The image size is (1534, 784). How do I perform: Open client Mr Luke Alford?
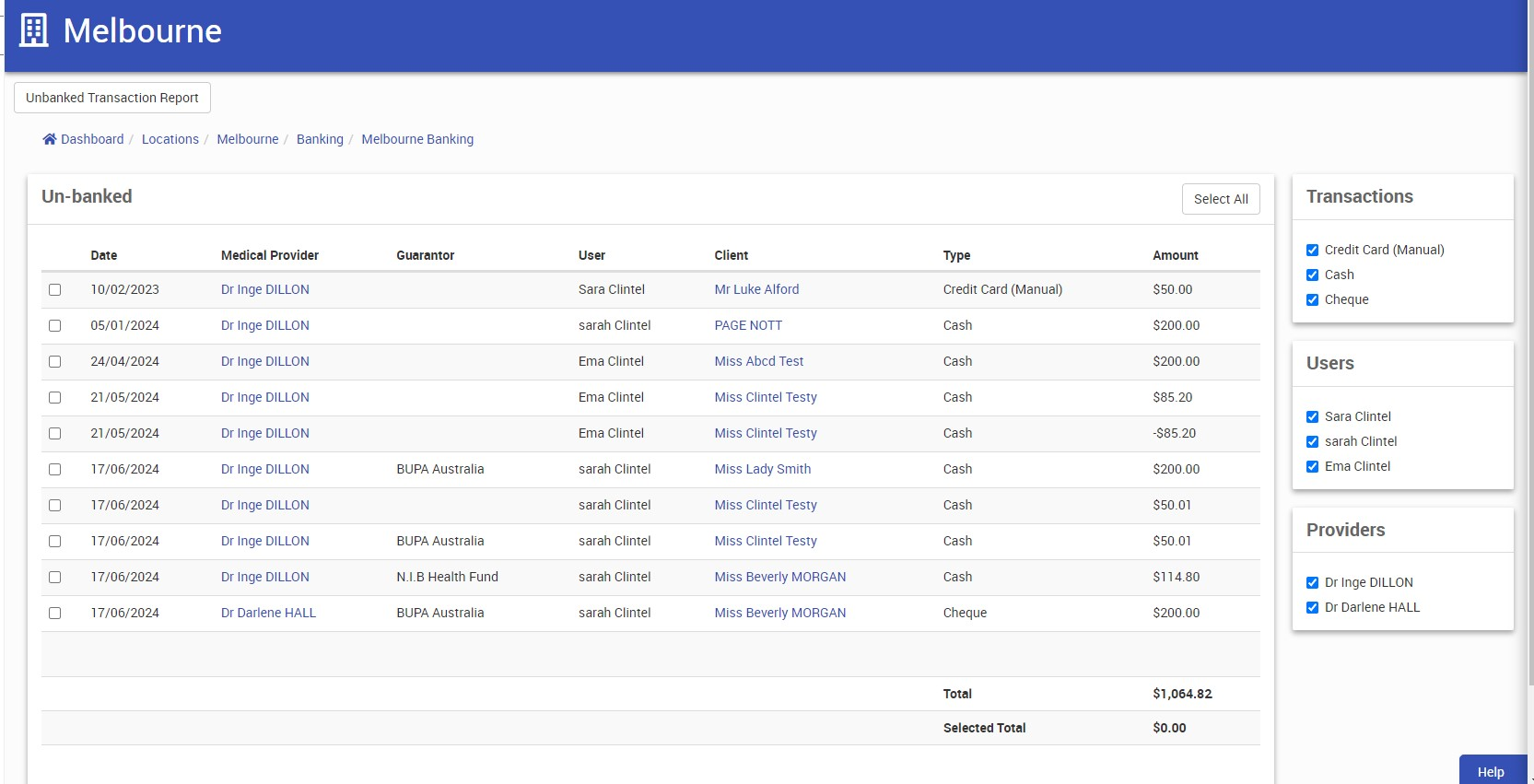point(756,289)
